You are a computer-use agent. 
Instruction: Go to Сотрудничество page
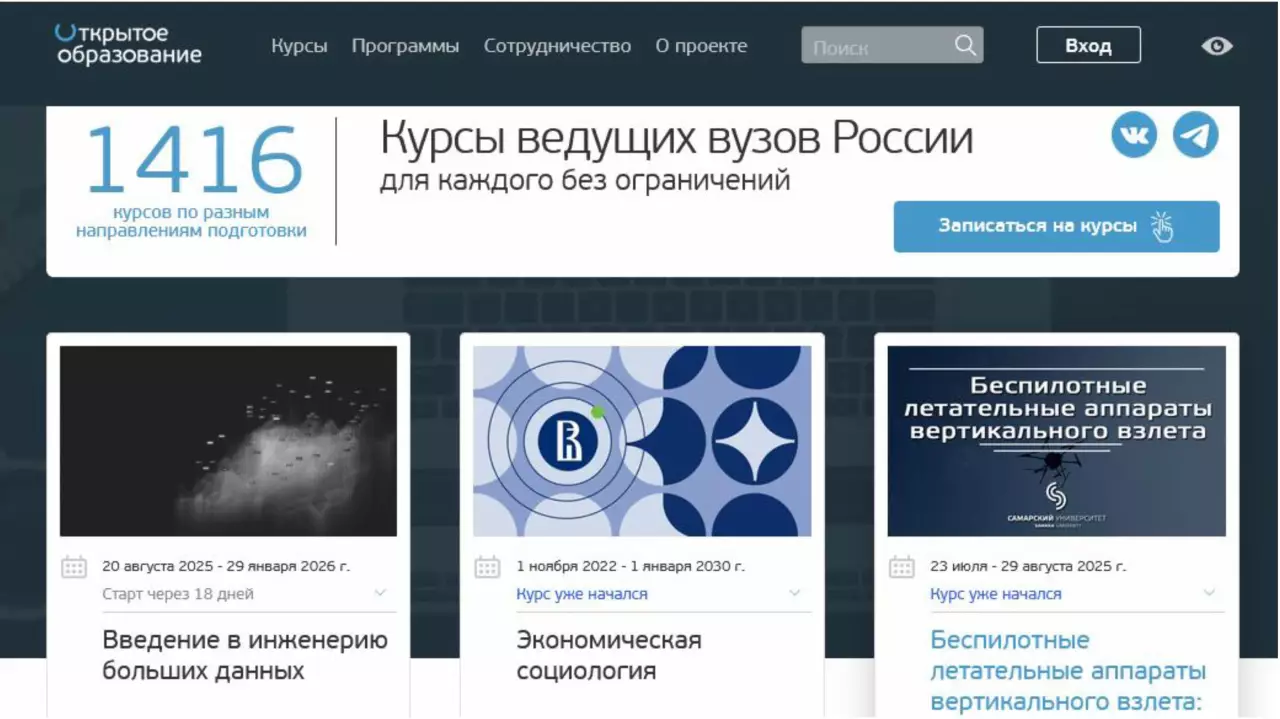(557, 46)
